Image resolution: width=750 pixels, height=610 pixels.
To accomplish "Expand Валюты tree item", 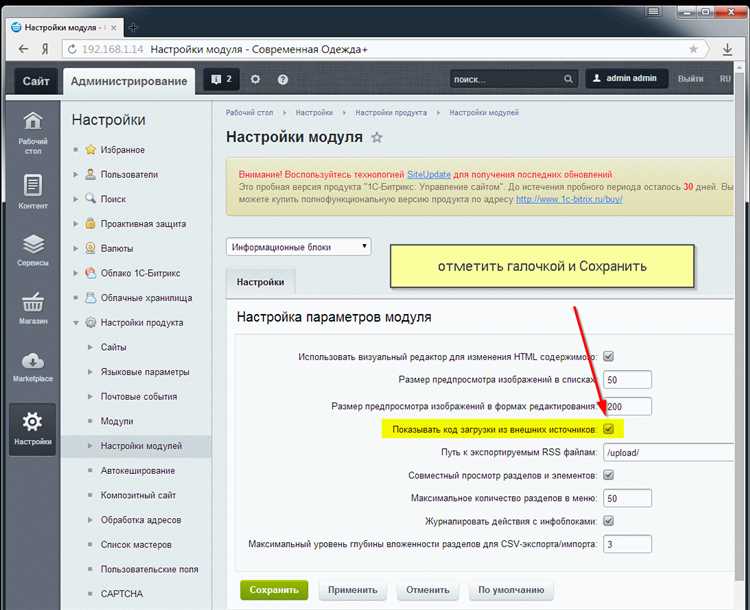I will tap(75, 248).
